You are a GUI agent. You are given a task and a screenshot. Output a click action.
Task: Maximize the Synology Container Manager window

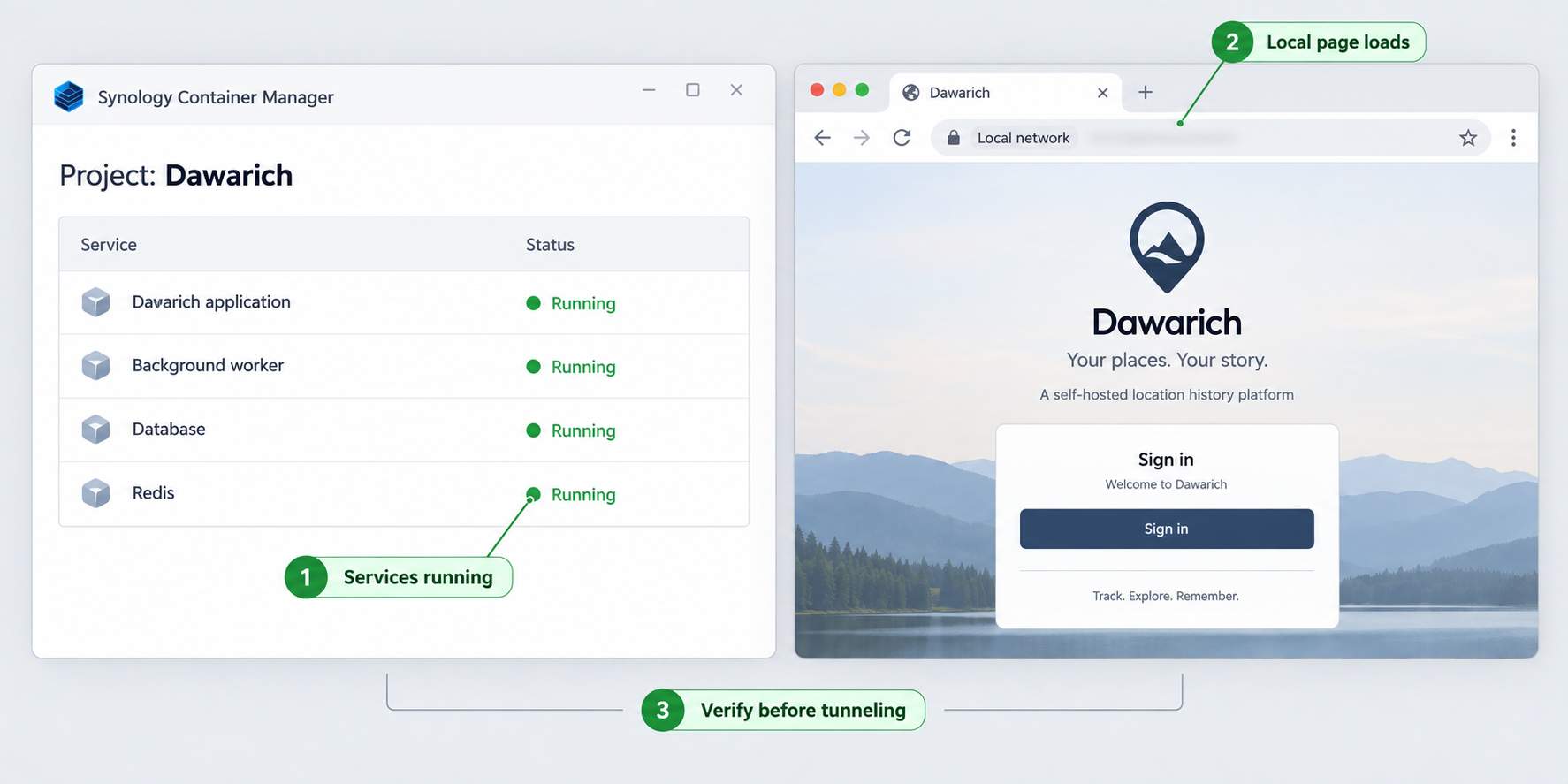(x=693, y=90)
